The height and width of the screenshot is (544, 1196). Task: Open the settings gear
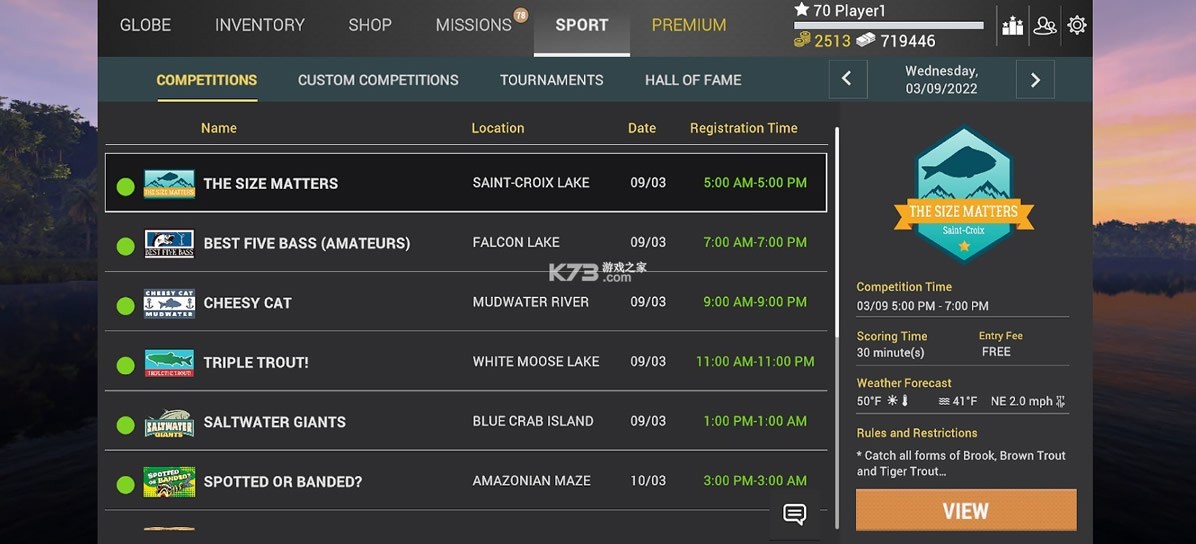point(1077,26)
